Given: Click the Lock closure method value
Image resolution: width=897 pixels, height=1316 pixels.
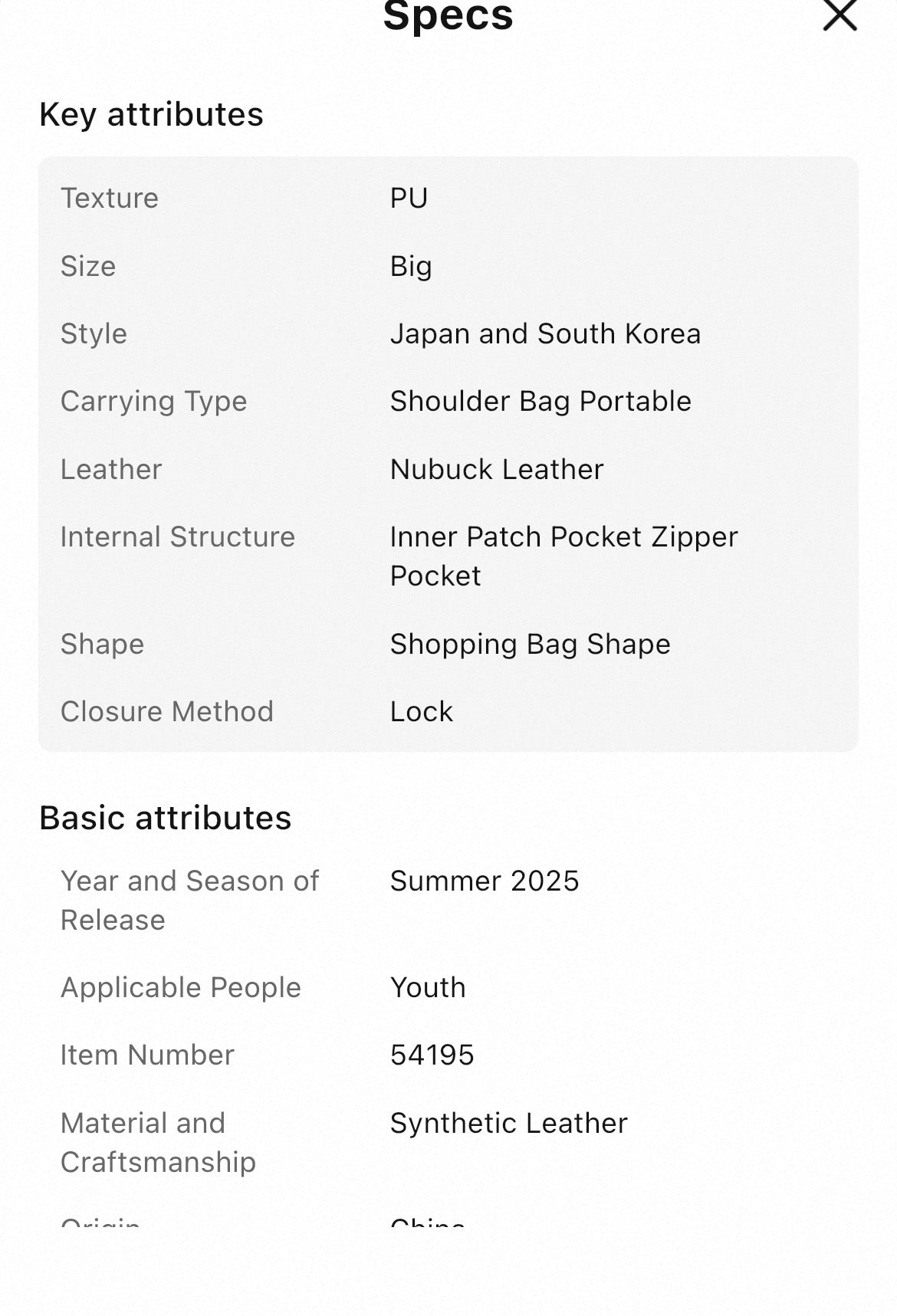Looking at the screenshot, I should point(420,711).
